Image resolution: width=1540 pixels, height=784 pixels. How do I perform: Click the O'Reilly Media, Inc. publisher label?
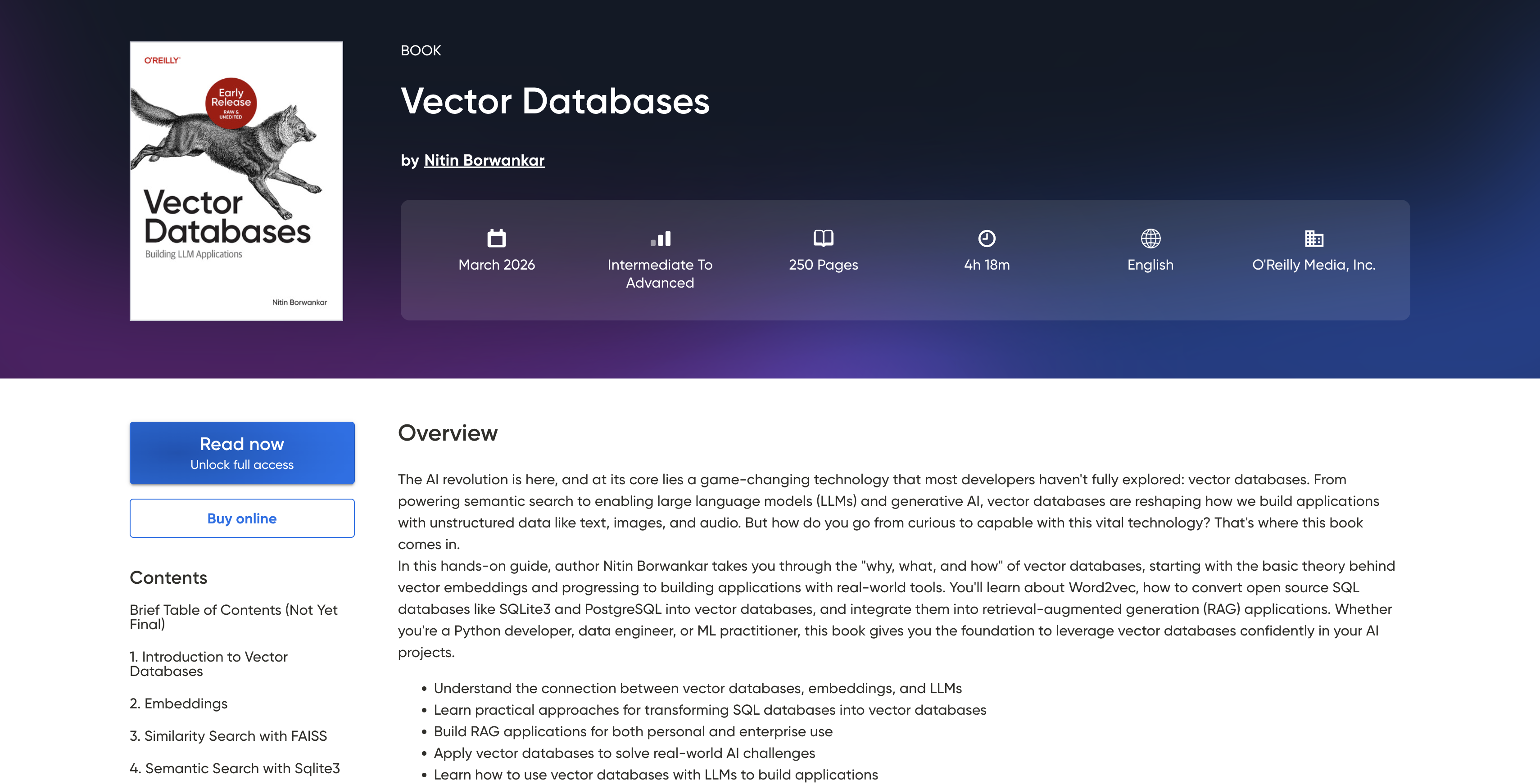tap(1314, 265)
